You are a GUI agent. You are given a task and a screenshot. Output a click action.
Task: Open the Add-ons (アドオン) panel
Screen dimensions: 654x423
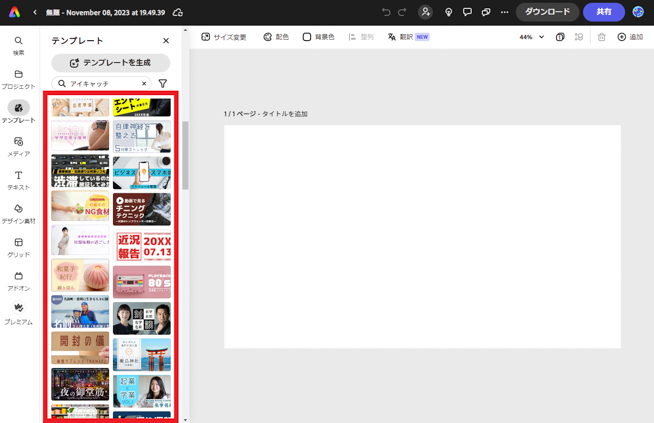[18, 280]
